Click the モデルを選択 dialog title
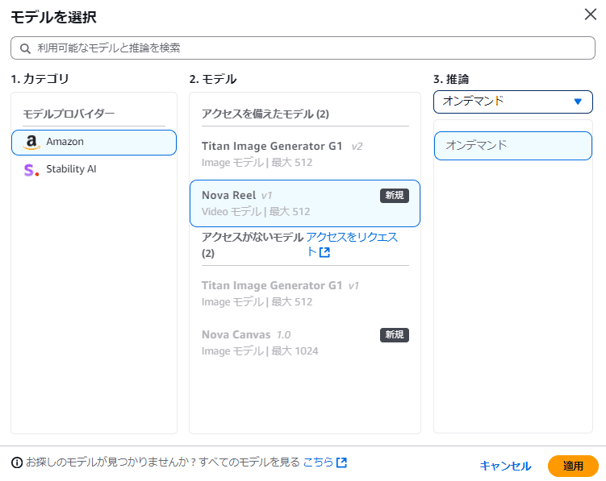The width and height of the screenshot is (606, 481). click(x=54, y=17)
